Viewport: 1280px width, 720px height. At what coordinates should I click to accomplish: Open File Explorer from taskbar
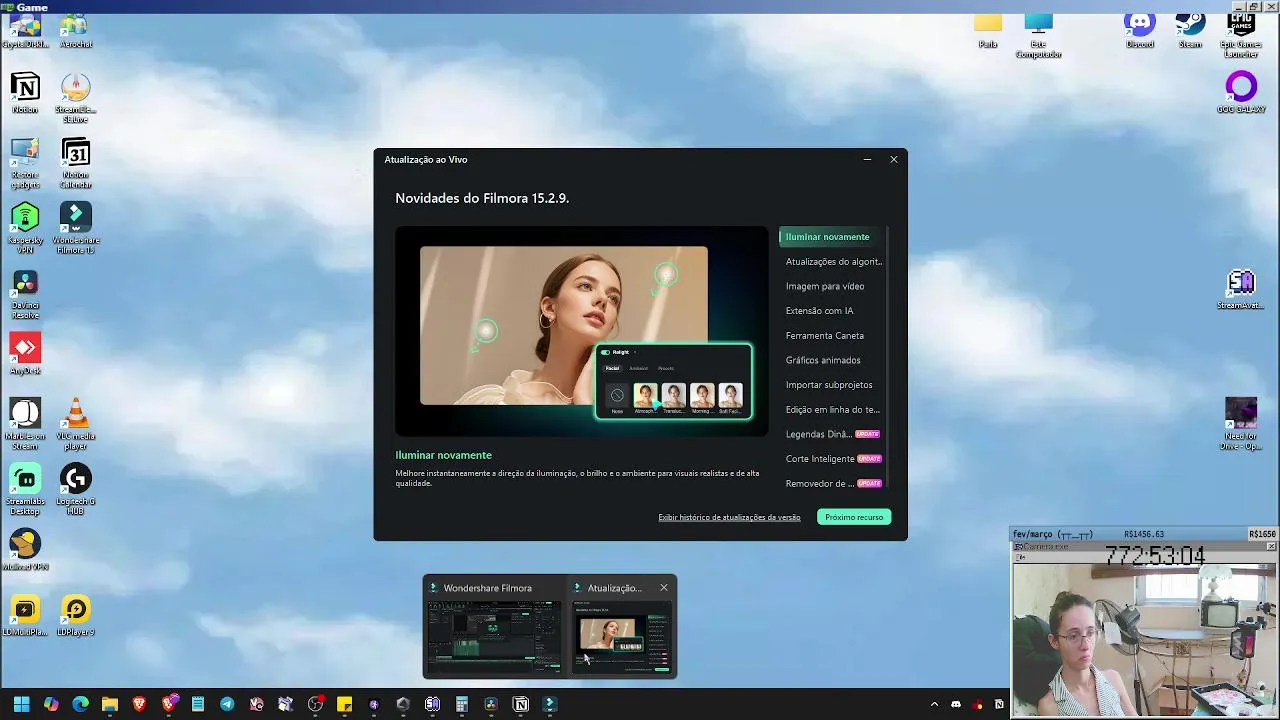pos(110,704)
